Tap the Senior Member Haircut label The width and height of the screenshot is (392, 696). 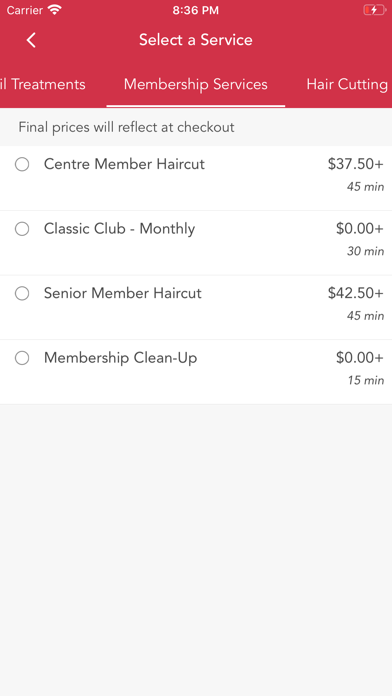click(x=123, y=293)
